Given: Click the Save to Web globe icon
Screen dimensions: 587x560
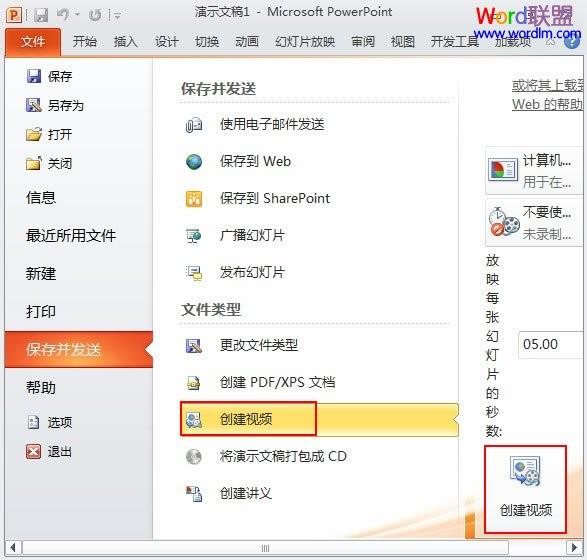Looking at the screenshot, I should [x=194, y=162].
